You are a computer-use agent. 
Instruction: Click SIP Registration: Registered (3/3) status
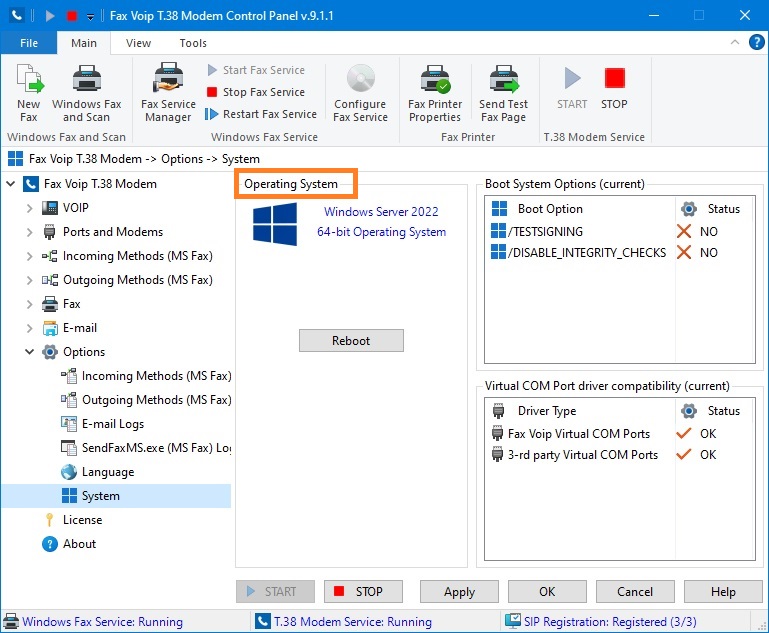coord(610,622)
